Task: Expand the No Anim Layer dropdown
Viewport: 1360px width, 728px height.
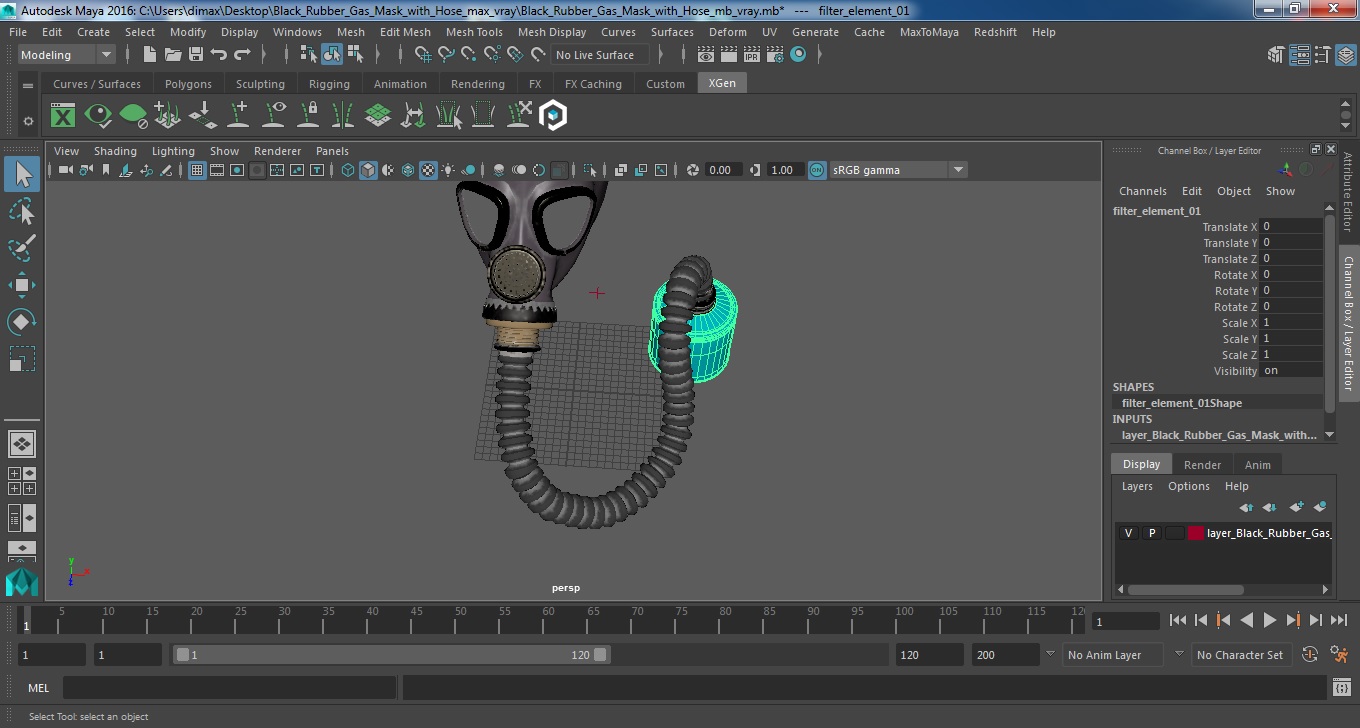Action: [x=1113, y=655]
